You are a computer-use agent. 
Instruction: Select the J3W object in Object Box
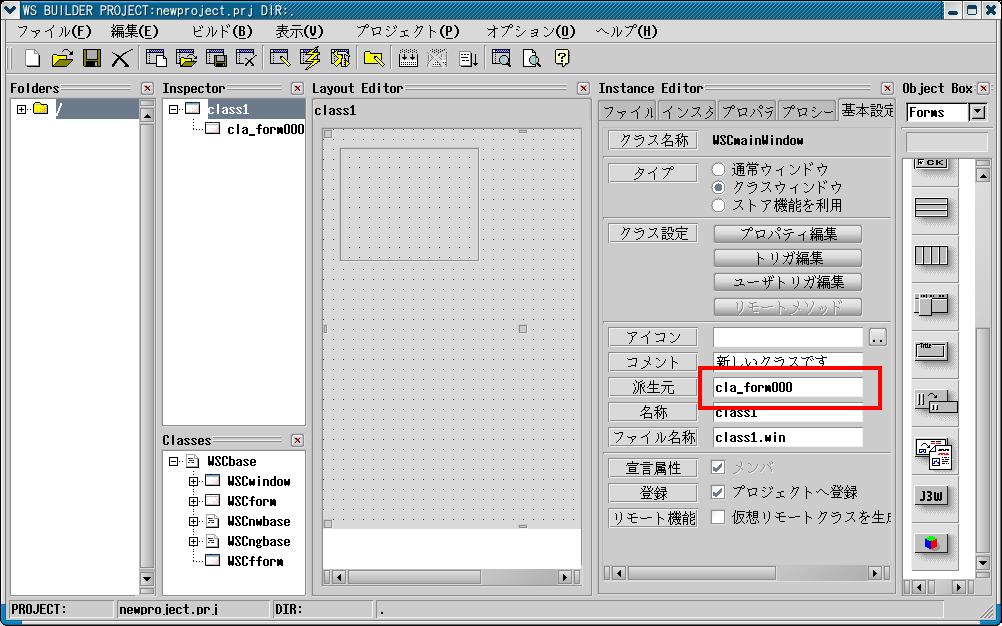[931, 496]
